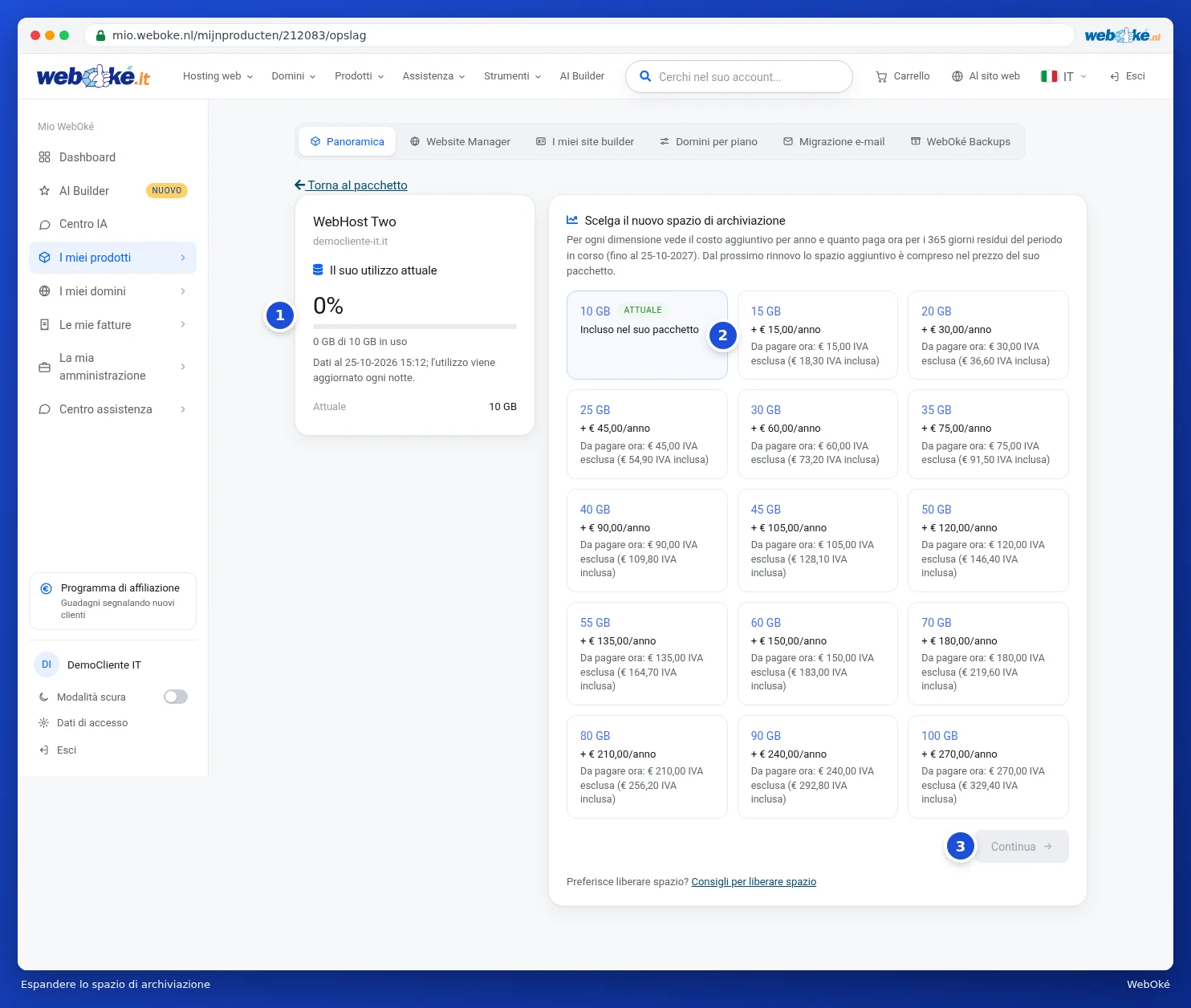The image size is (1191, 1008).
Task: Select the 20 GB storage option
Action: [x=988, y=335]
